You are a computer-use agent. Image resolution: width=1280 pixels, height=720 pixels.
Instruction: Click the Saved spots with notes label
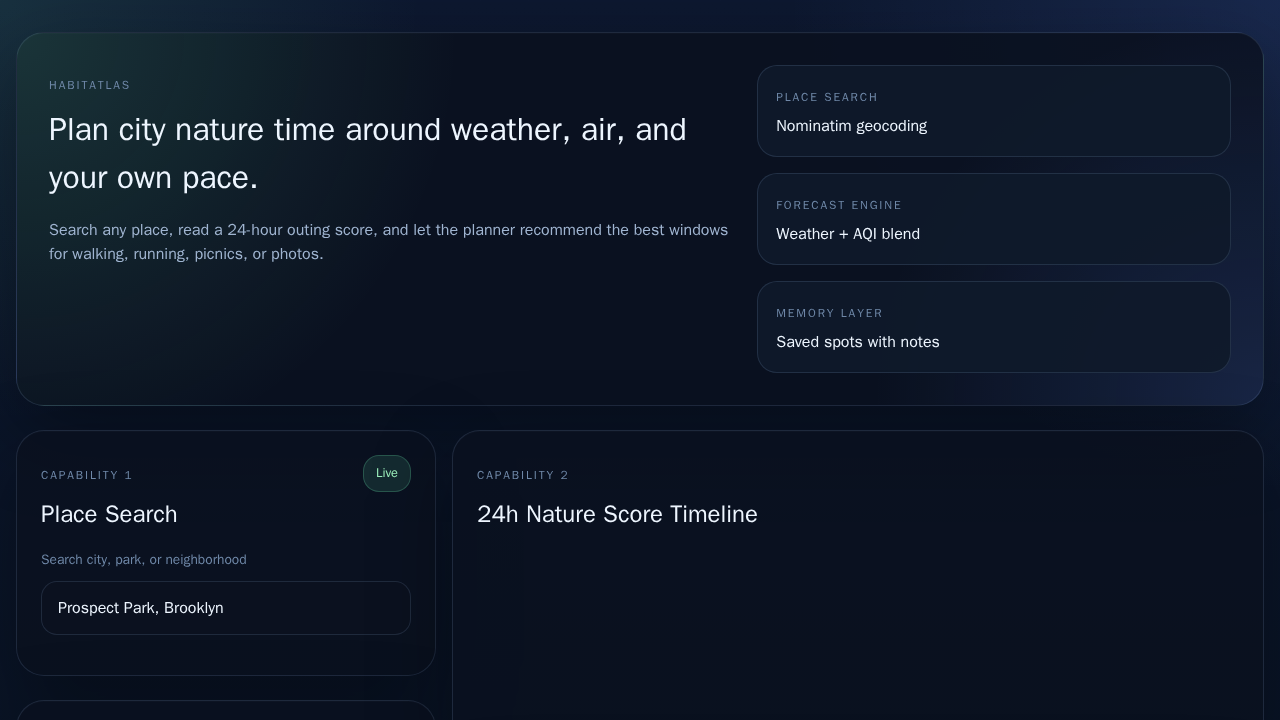858,342
